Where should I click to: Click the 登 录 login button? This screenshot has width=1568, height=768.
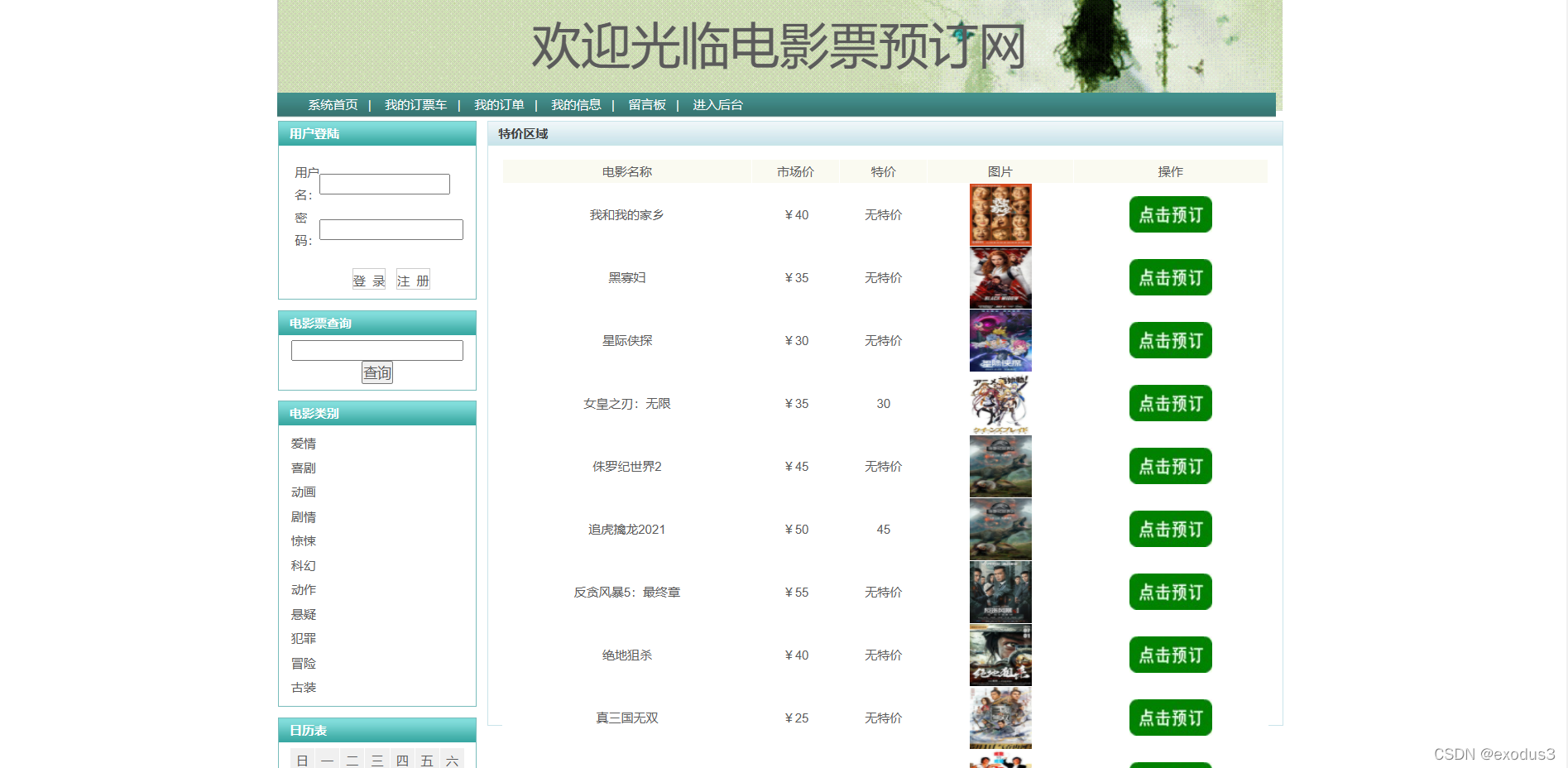tap(369, 279)
